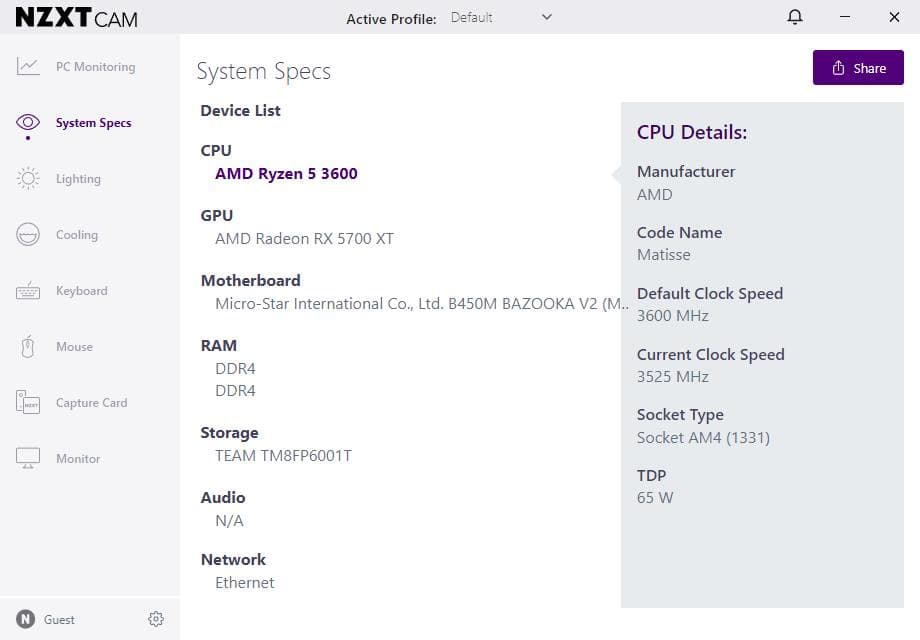This screenshot has height=640, width=920.
Task: Select AMD Radeon RX 5700 XT device
Action: [x=305, y=239]
